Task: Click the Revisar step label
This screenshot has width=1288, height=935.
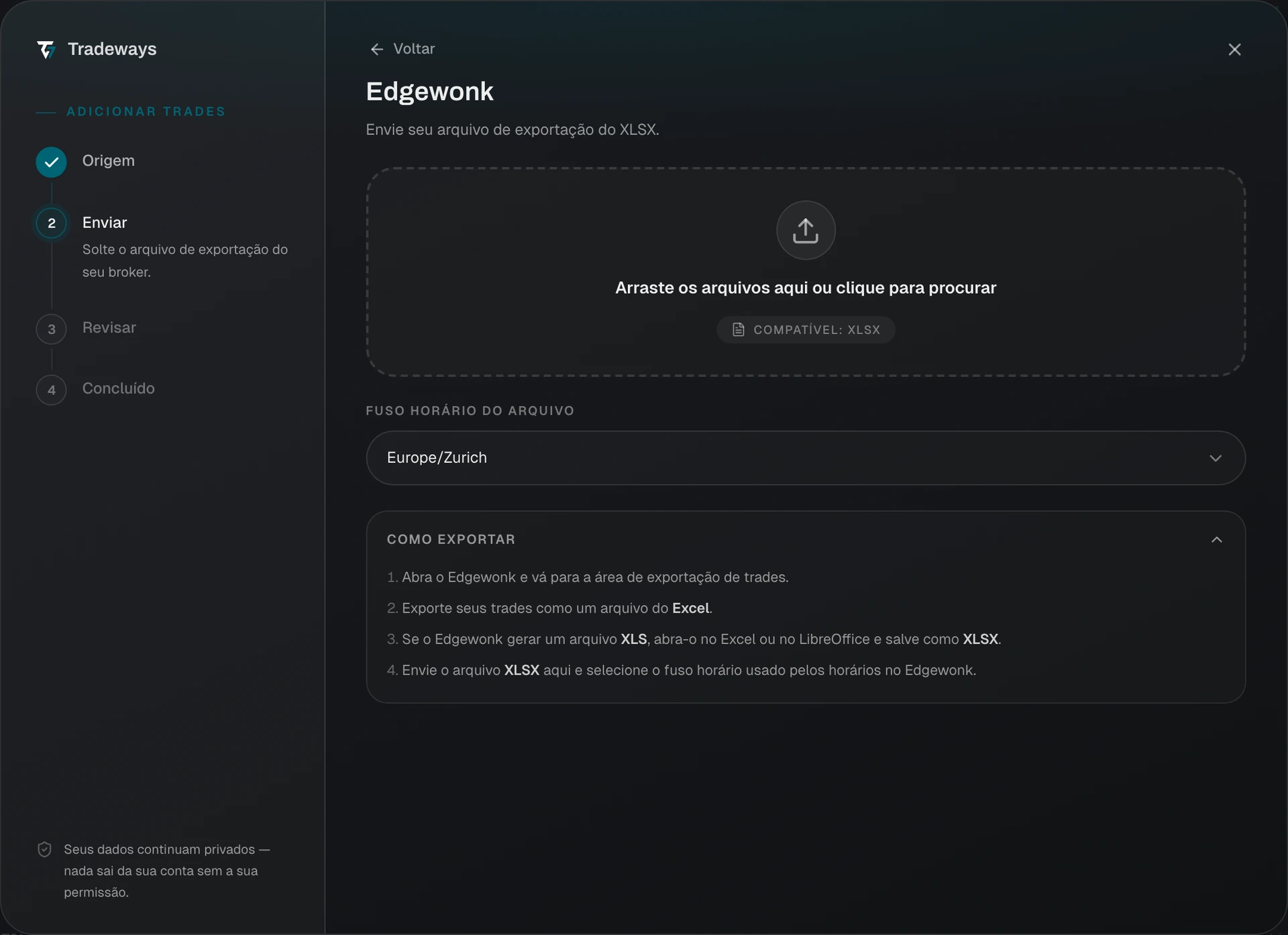Action: pos(109,328)
